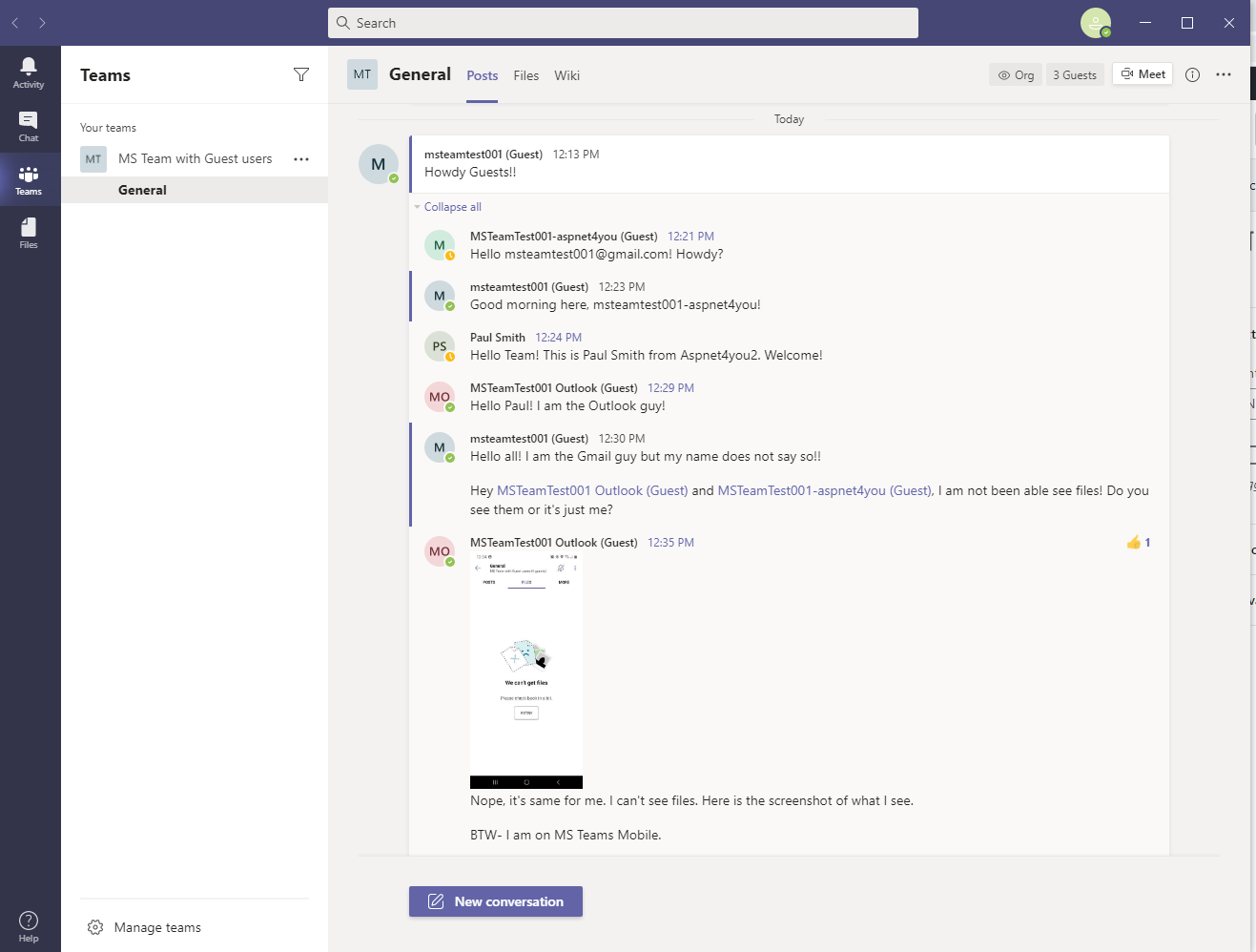The width and height of the screenshot is (1256, 952).
Task: Click the 3 Guests button
Action: pyautogui.click(x=1075, y=74)
